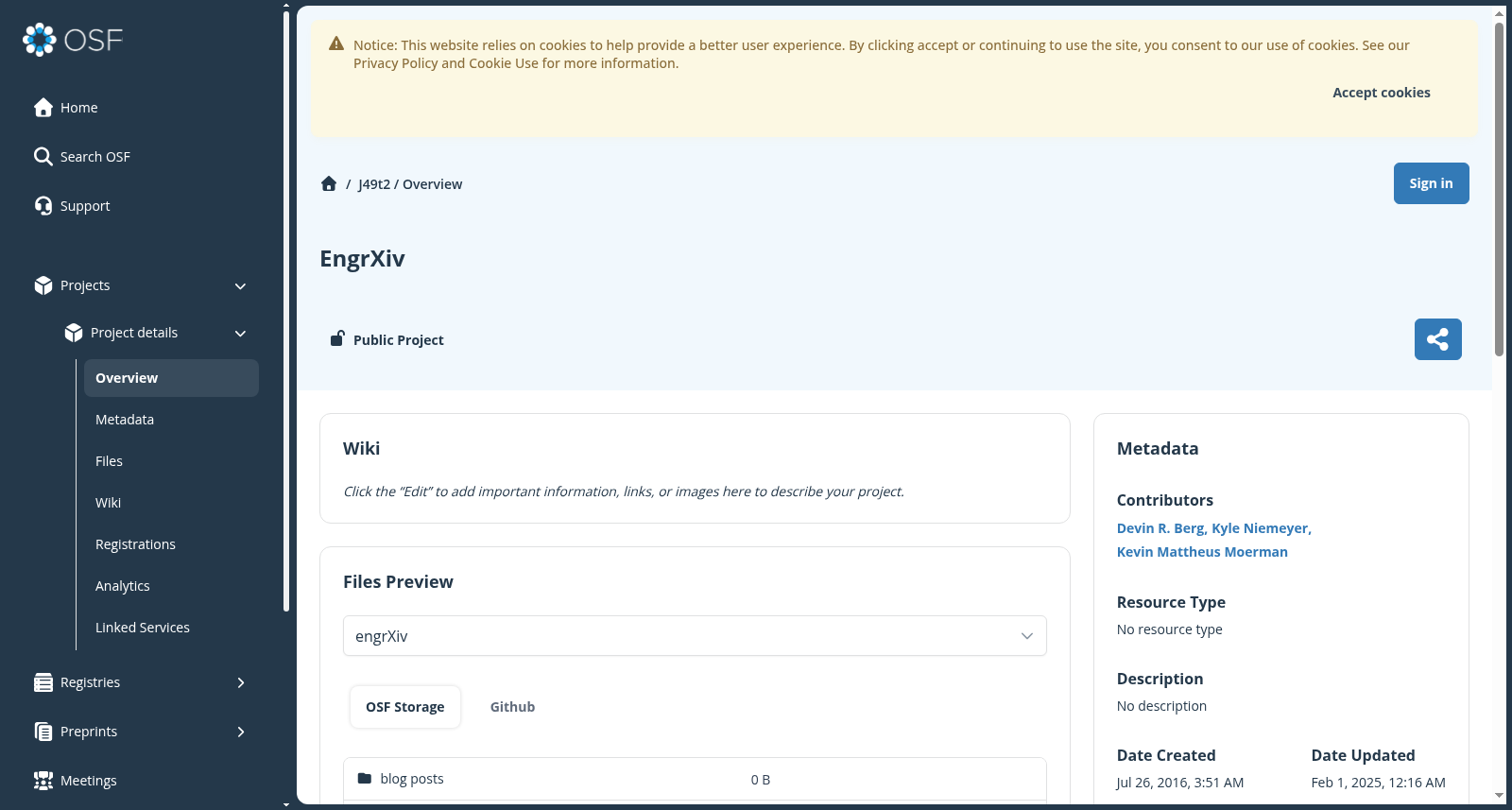Click the No resource type text
Image resolution: width=1512 pixels, height=810 pixels.
[x=1170, y=629]
